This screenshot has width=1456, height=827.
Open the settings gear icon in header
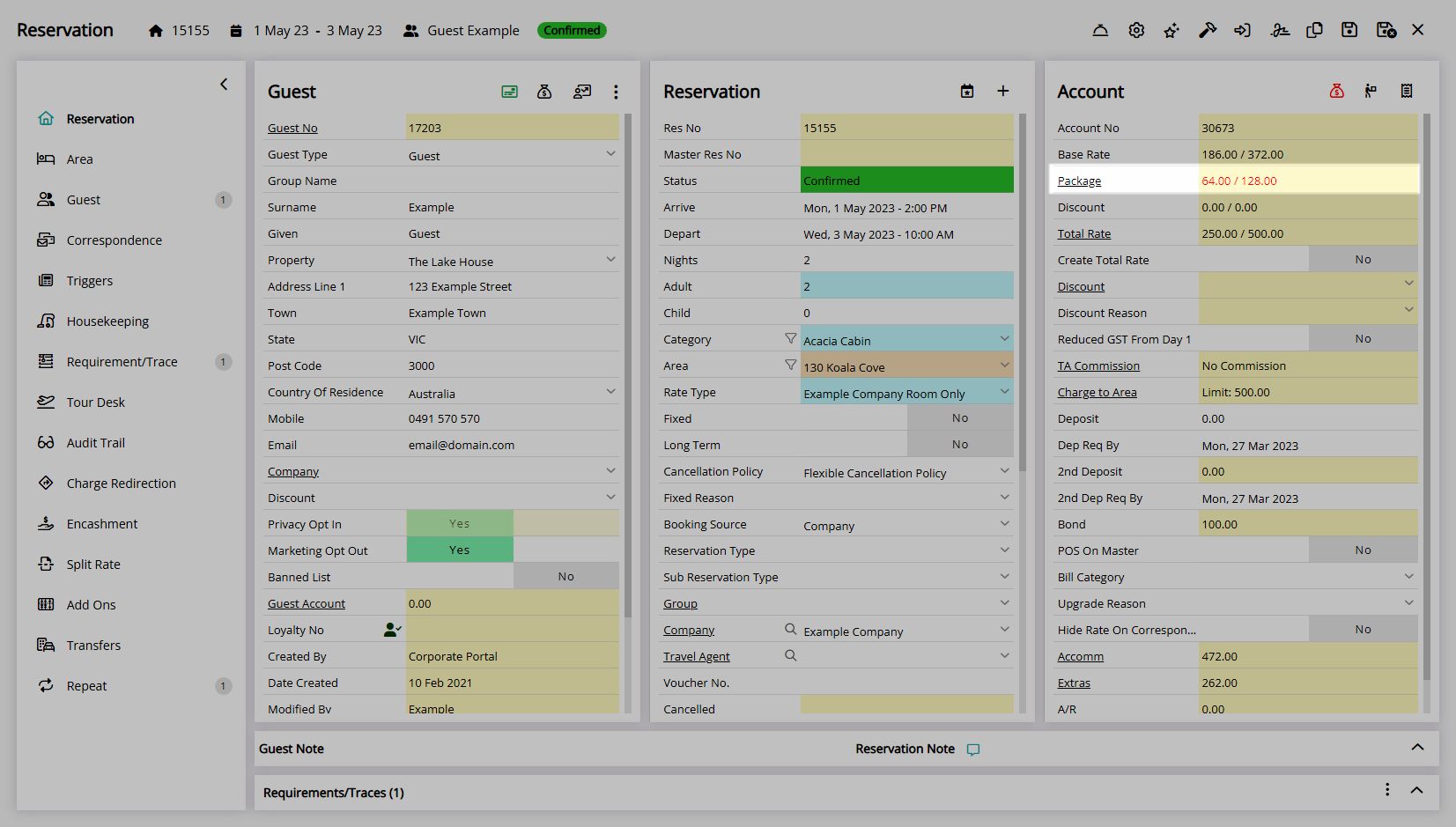click(1136, 30)
